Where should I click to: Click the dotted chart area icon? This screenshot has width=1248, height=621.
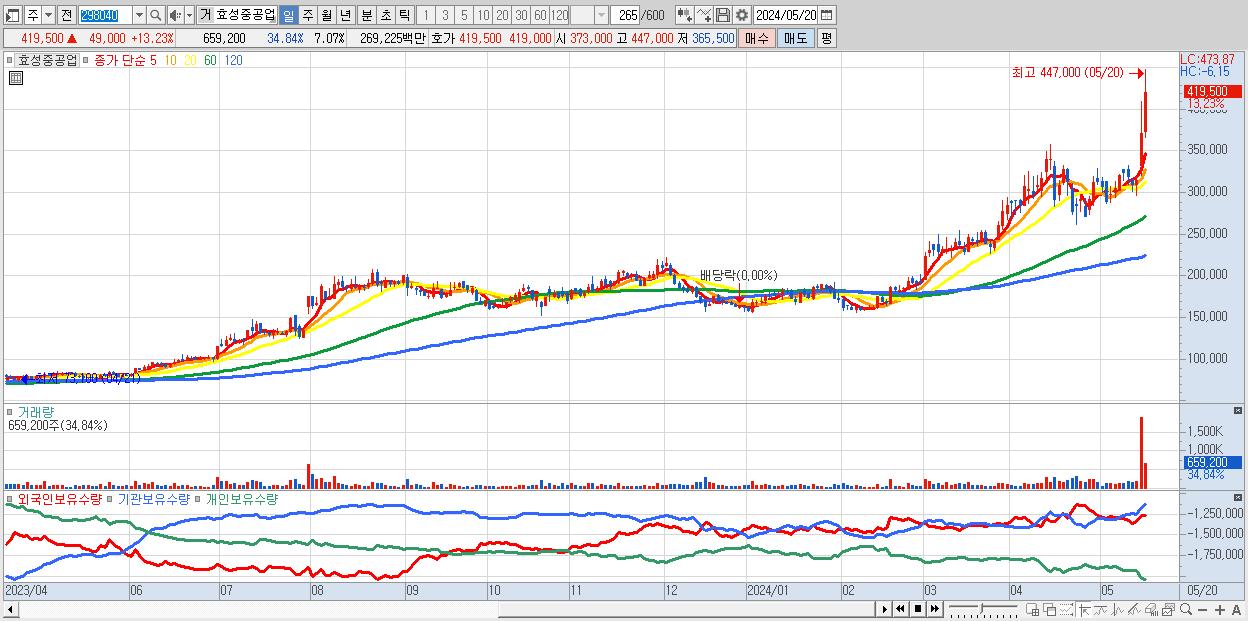pyautogui.click(x=1066, y=609)
